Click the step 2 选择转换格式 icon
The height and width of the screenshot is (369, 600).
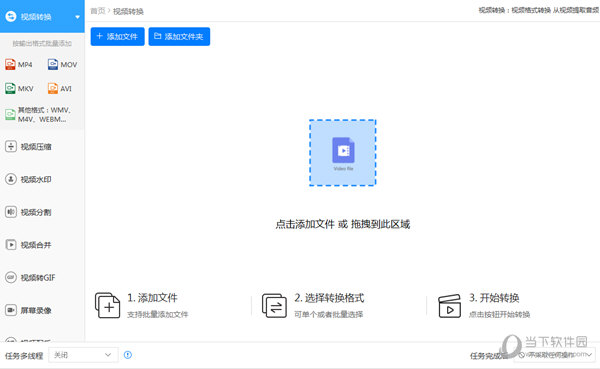(x=274, y=305)
